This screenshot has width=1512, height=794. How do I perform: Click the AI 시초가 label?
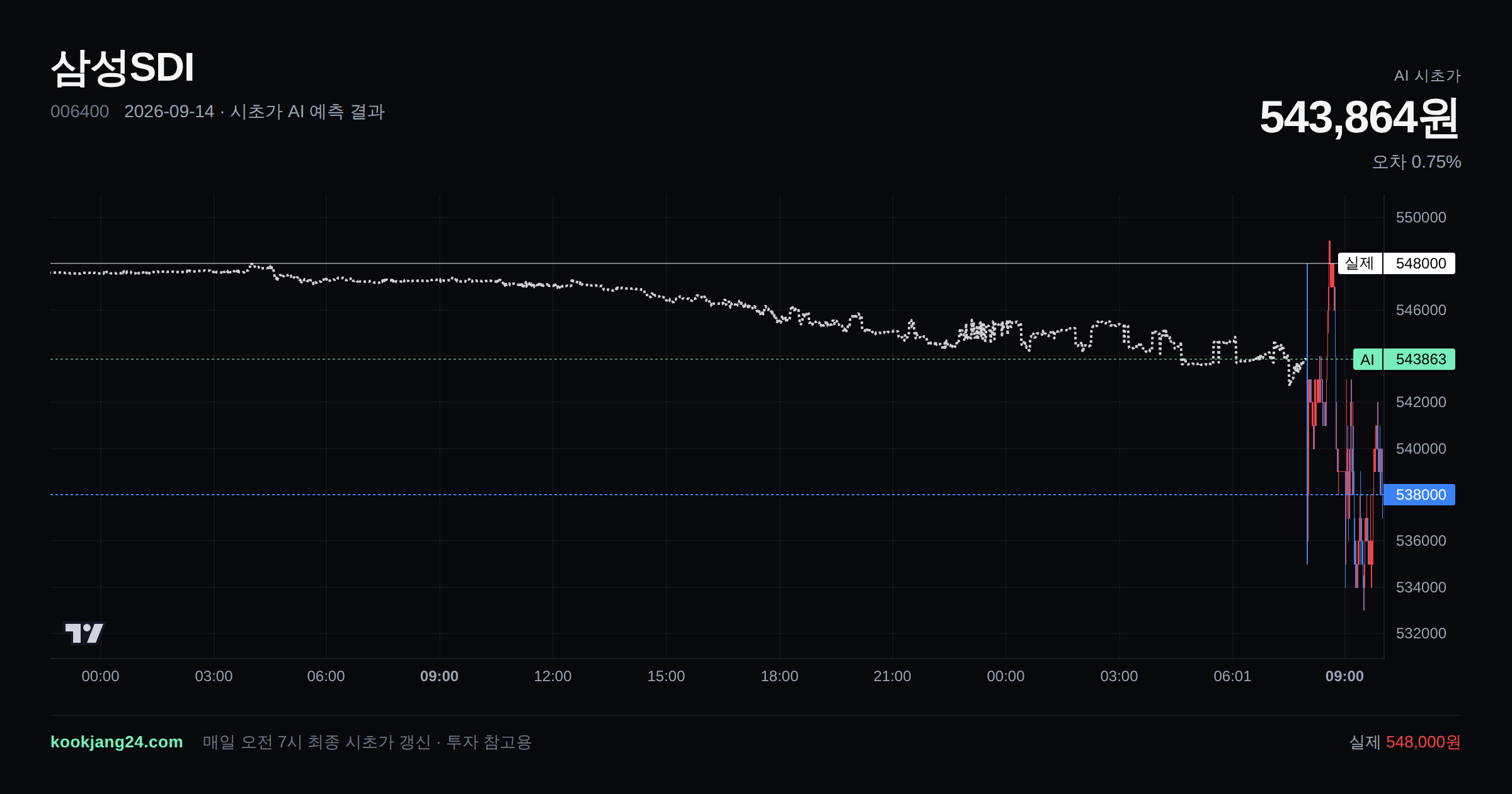(1427, 76)
